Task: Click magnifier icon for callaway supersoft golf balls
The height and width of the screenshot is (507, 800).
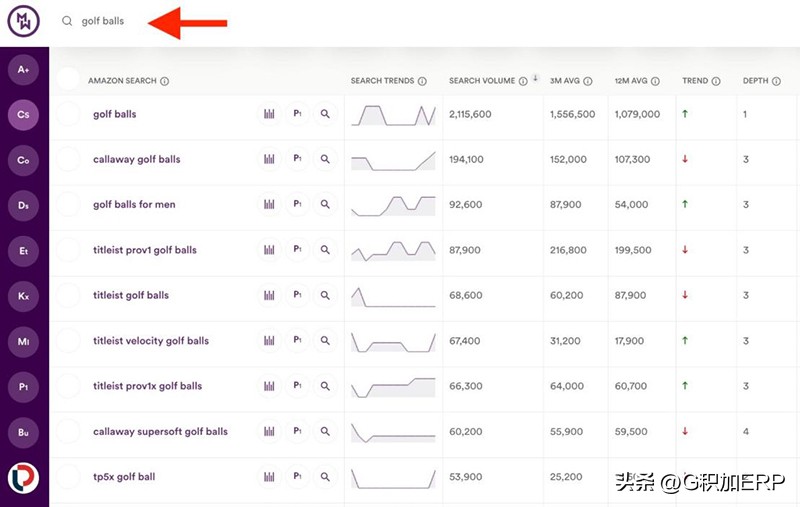Action: (x=325, y=431)
